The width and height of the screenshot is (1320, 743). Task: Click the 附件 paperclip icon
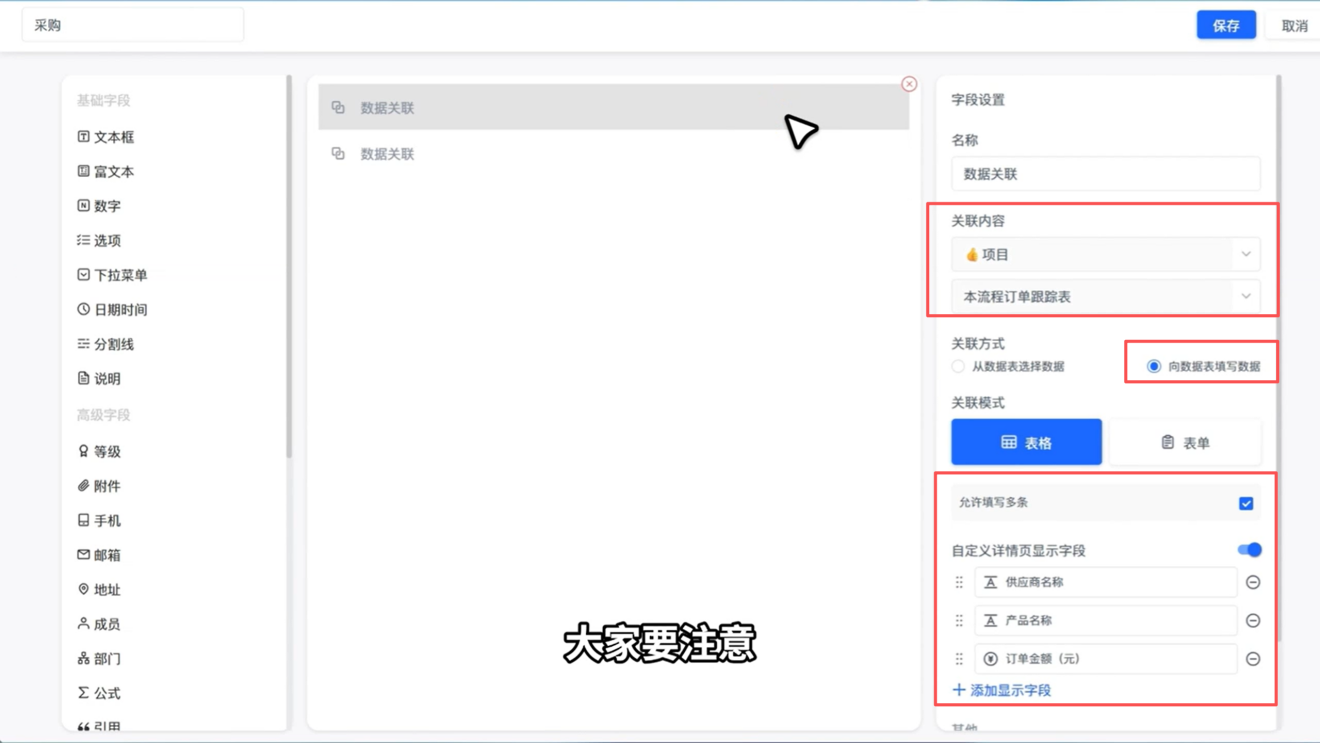tap(84, 486)
